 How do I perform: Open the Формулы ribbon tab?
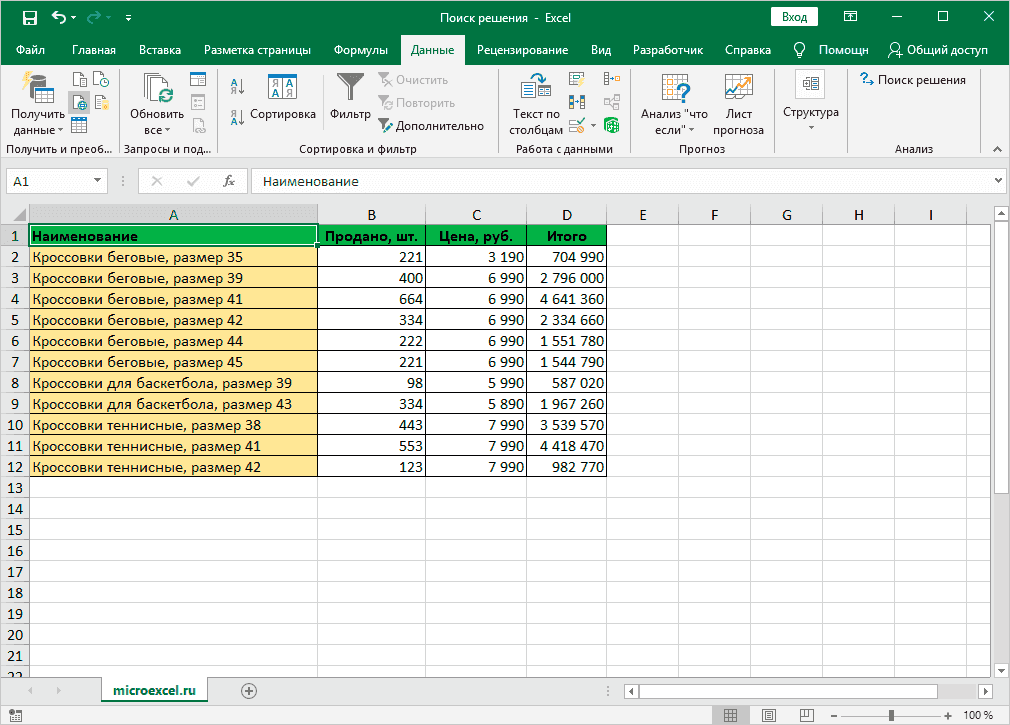pos(360,50)
